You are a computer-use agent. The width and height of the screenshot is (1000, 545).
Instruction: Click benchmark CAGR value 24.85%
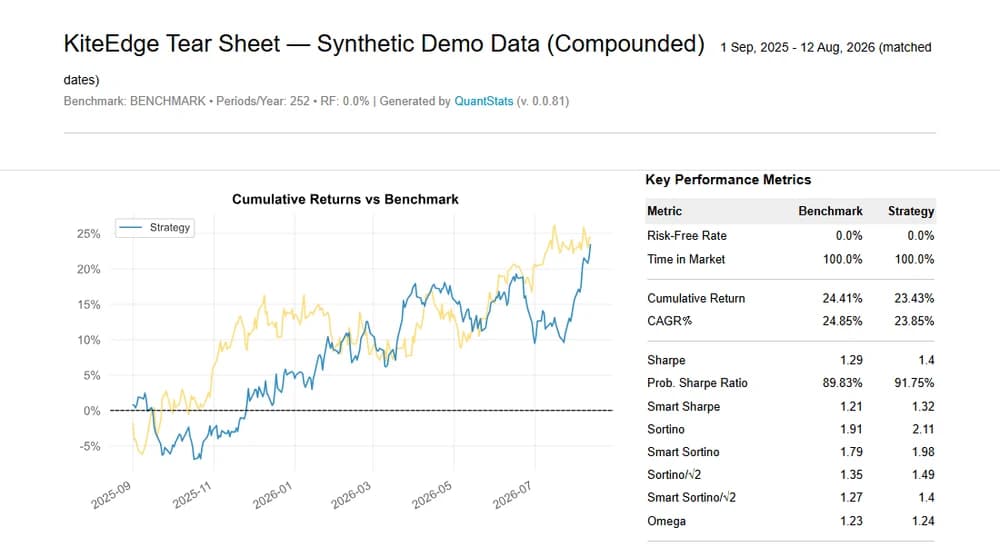842,321
